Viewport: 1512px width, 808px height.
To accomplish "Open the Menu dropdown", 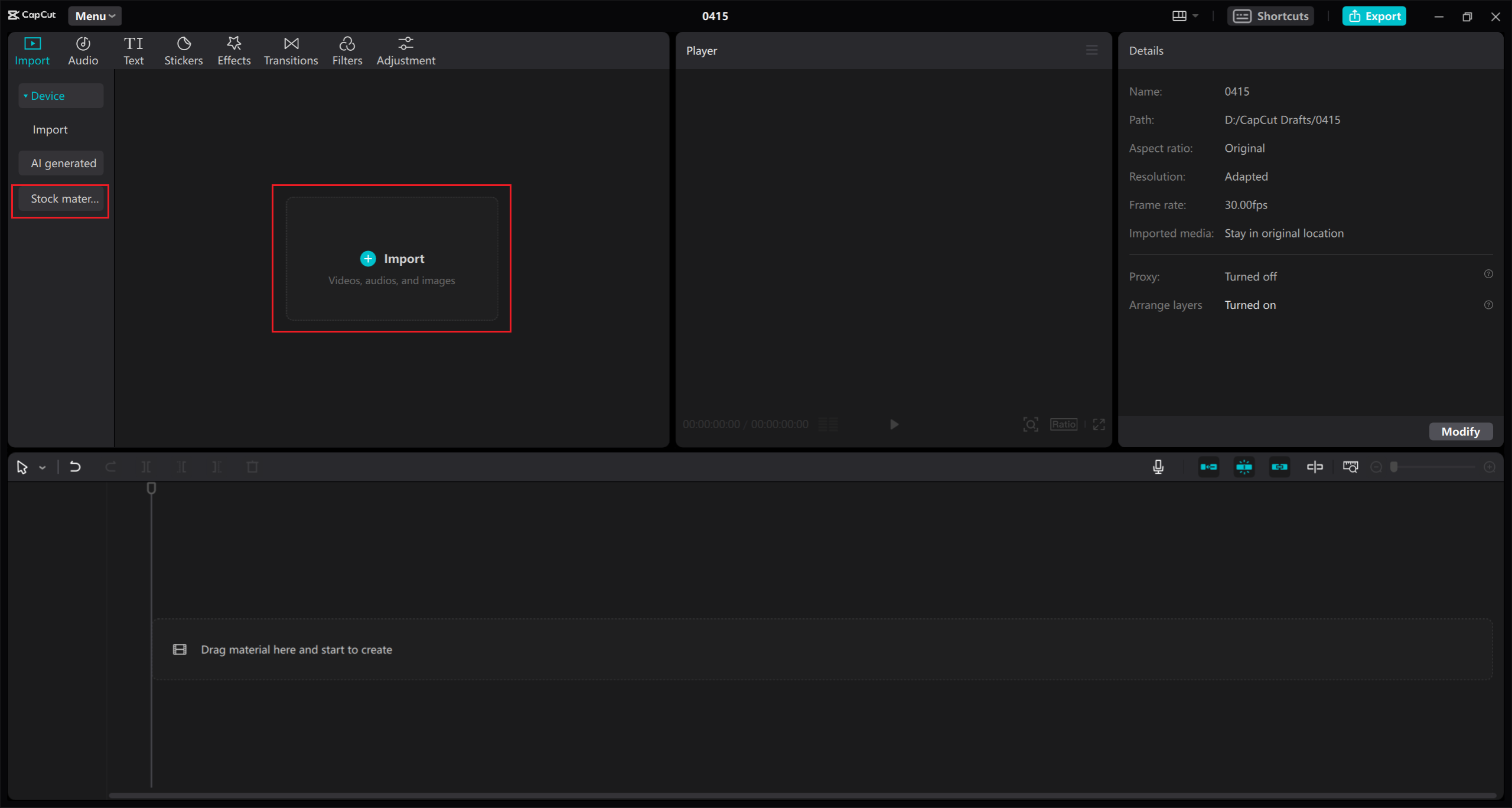I will [x=94, y=16].
